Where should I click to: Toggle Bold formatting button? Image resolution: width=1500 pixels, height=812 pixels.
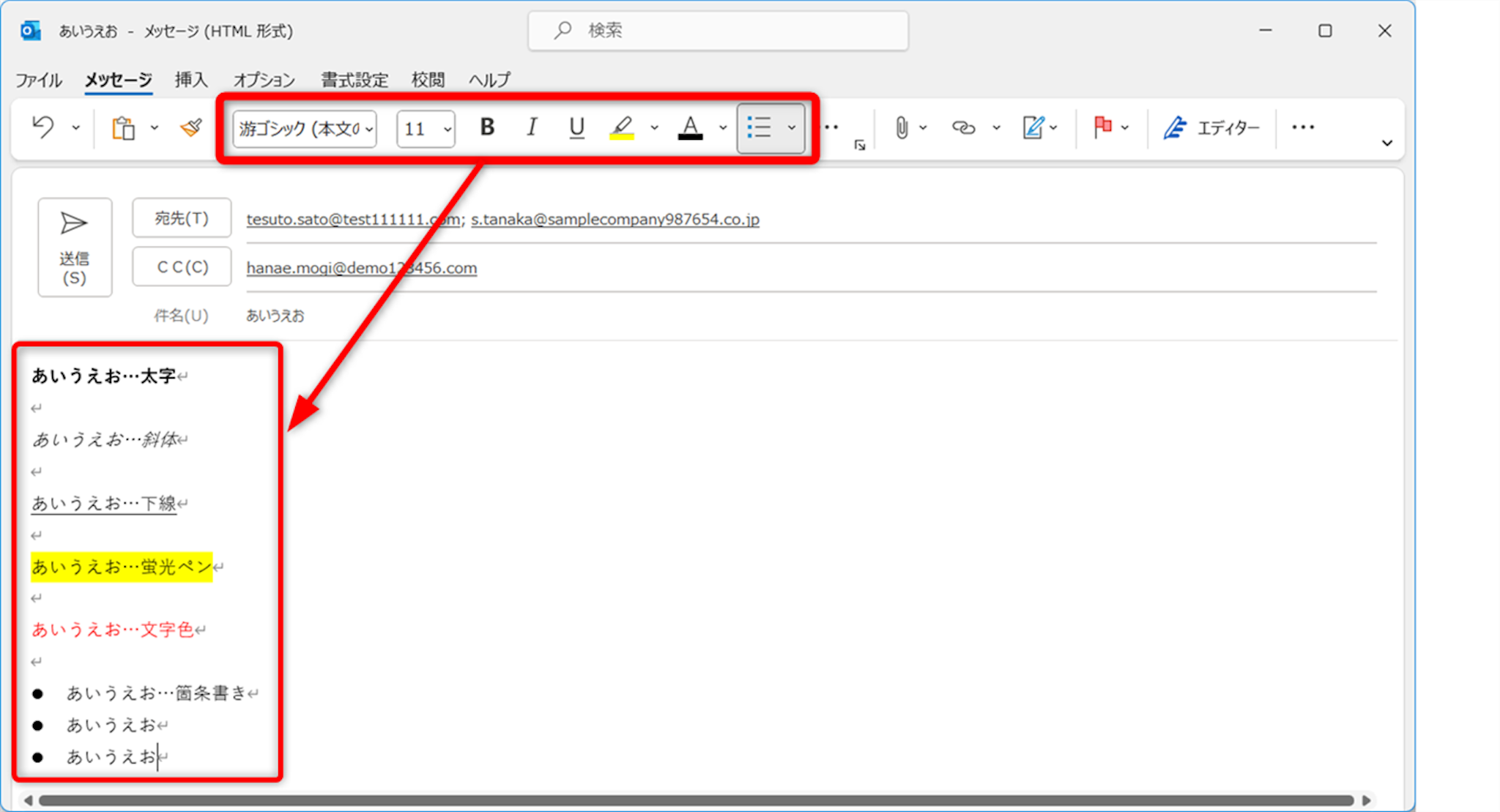pos(486,128)
